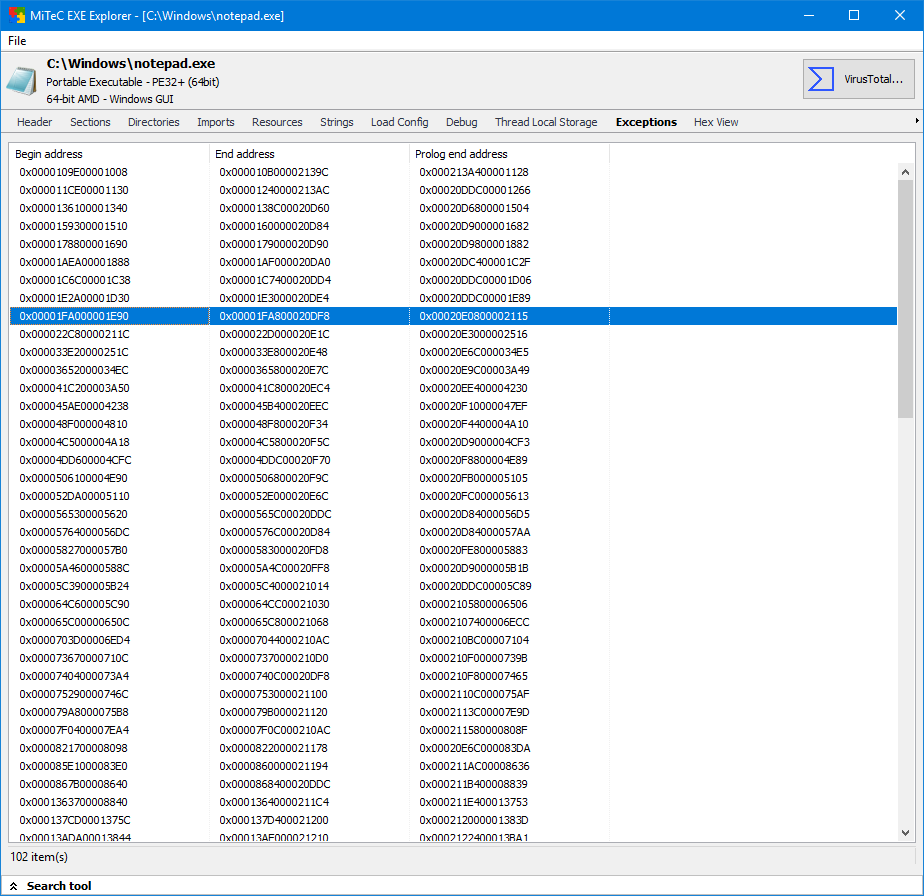Viewport: 924px width, 896px height.
Task: Click highlighted begin address 0x00001FA000001E90
Action: (74, 316)
